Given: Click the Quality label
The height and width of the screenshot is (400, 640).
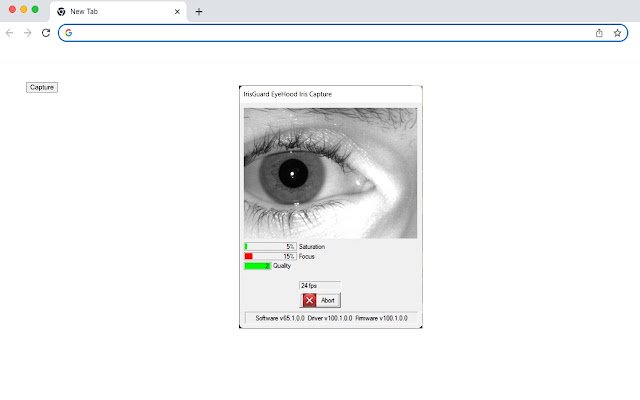Looking at the screenshot, I should pos(282,266).
